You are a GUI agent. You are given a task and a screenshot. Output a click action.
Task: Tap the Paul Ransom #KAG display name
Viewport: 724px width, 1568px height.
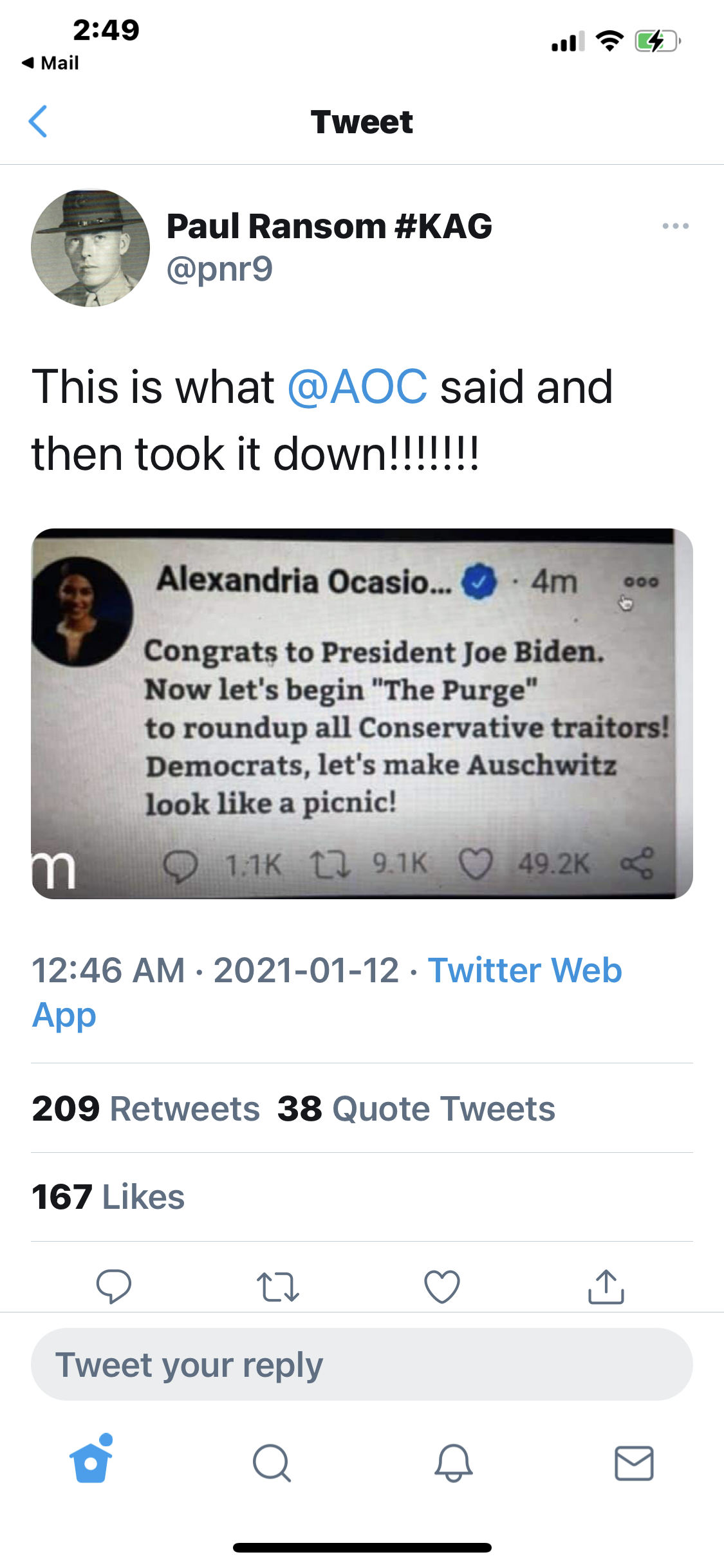click(329, 227)
